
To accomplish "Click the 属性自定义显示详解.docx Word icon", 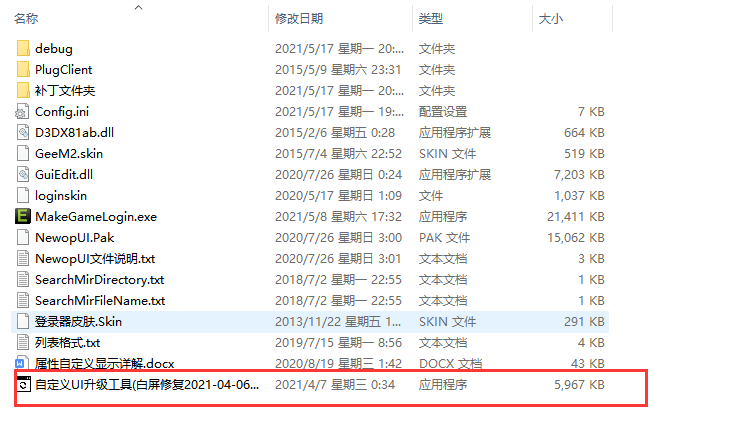I will click(21, 363).
